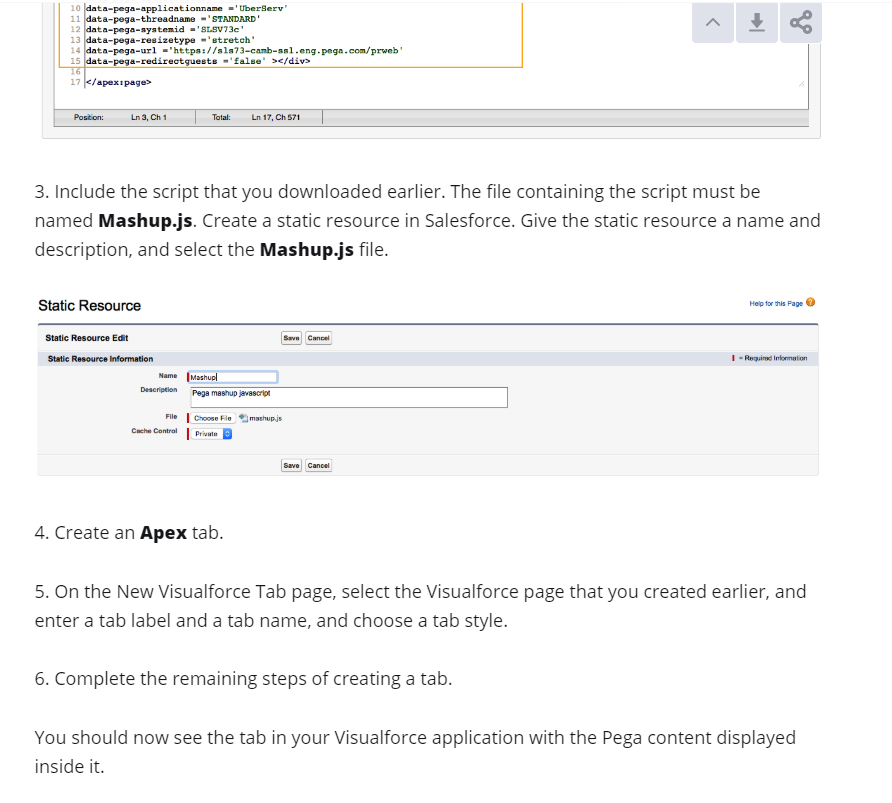Click the Choose File button
892x803 pixels.
click(x=212, y=418)
